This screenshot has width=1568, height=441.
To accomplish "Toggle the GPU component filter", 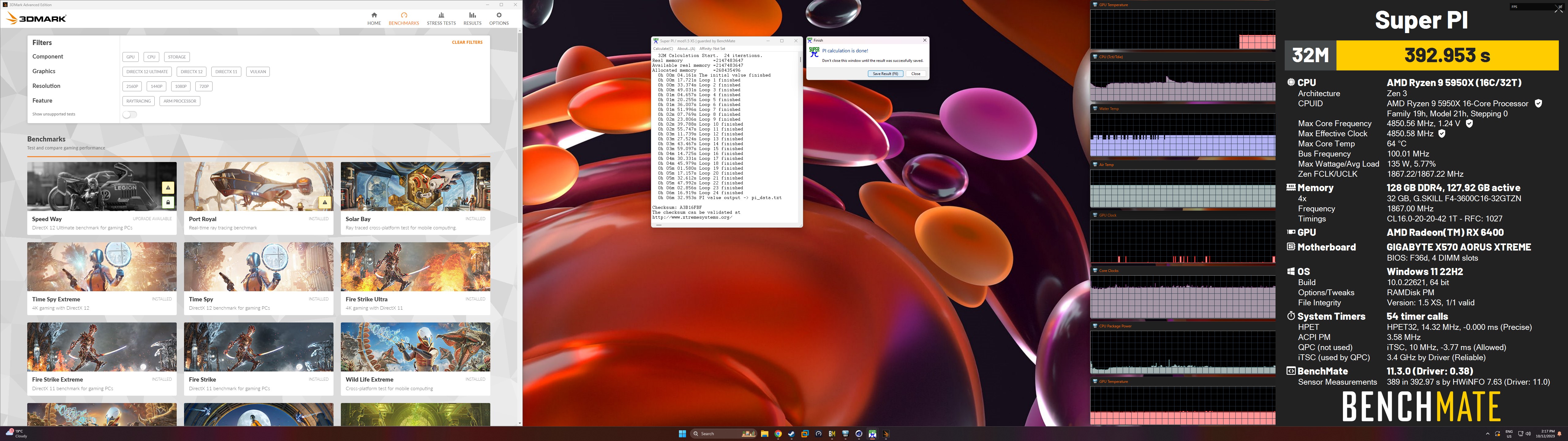I will (x=130, y=57).
